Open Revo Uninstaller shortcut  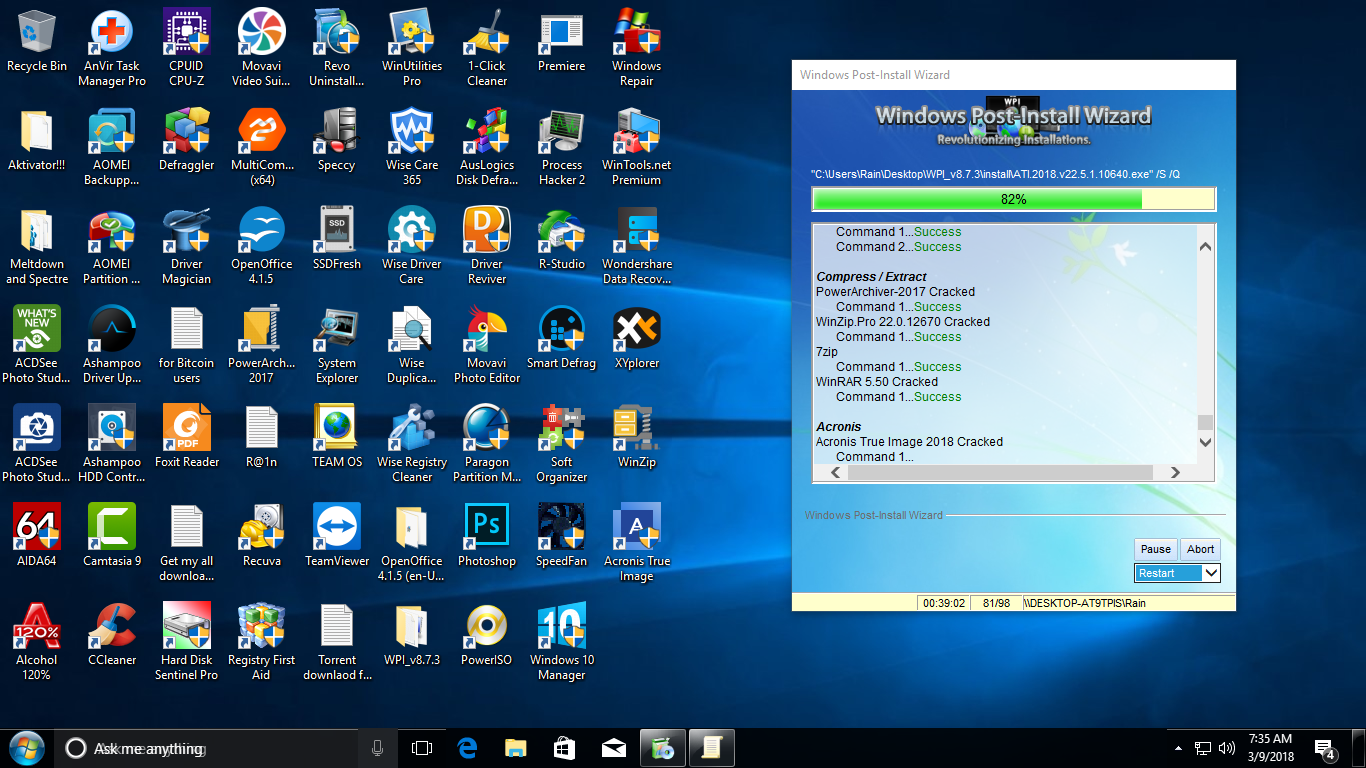click(337, 49)
